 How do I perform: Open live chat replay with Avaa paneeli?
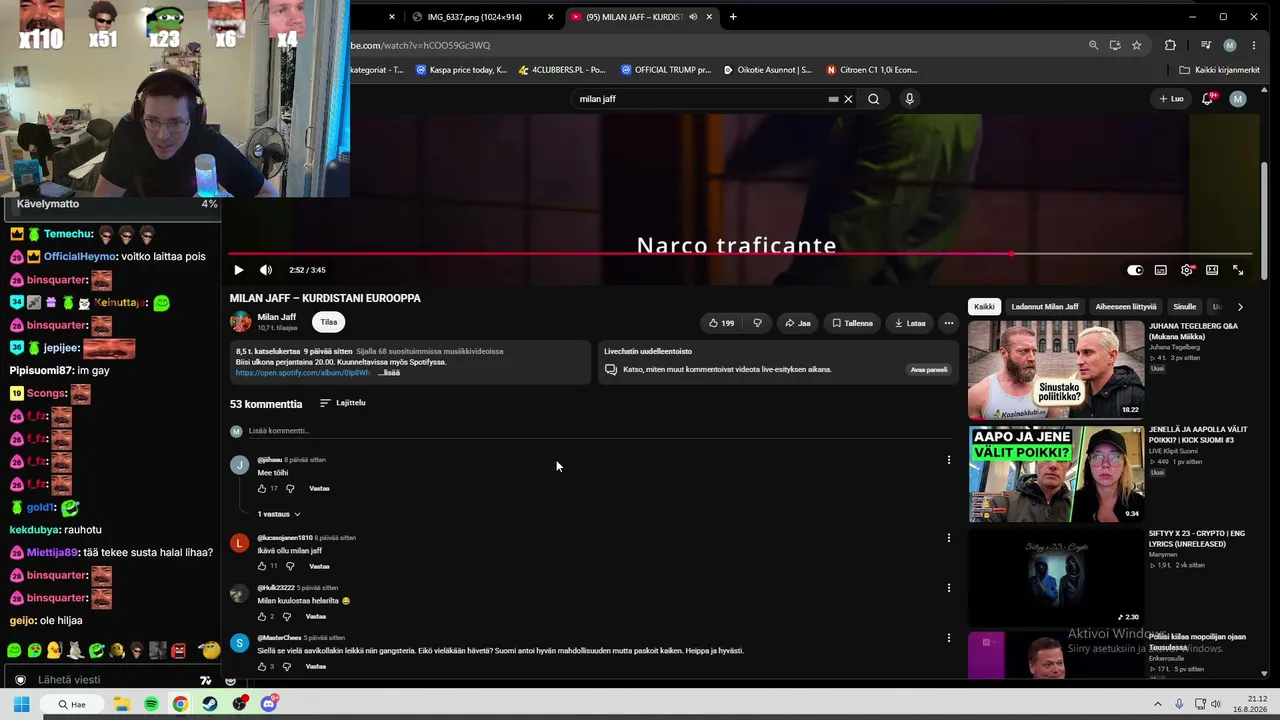point(929,370)
